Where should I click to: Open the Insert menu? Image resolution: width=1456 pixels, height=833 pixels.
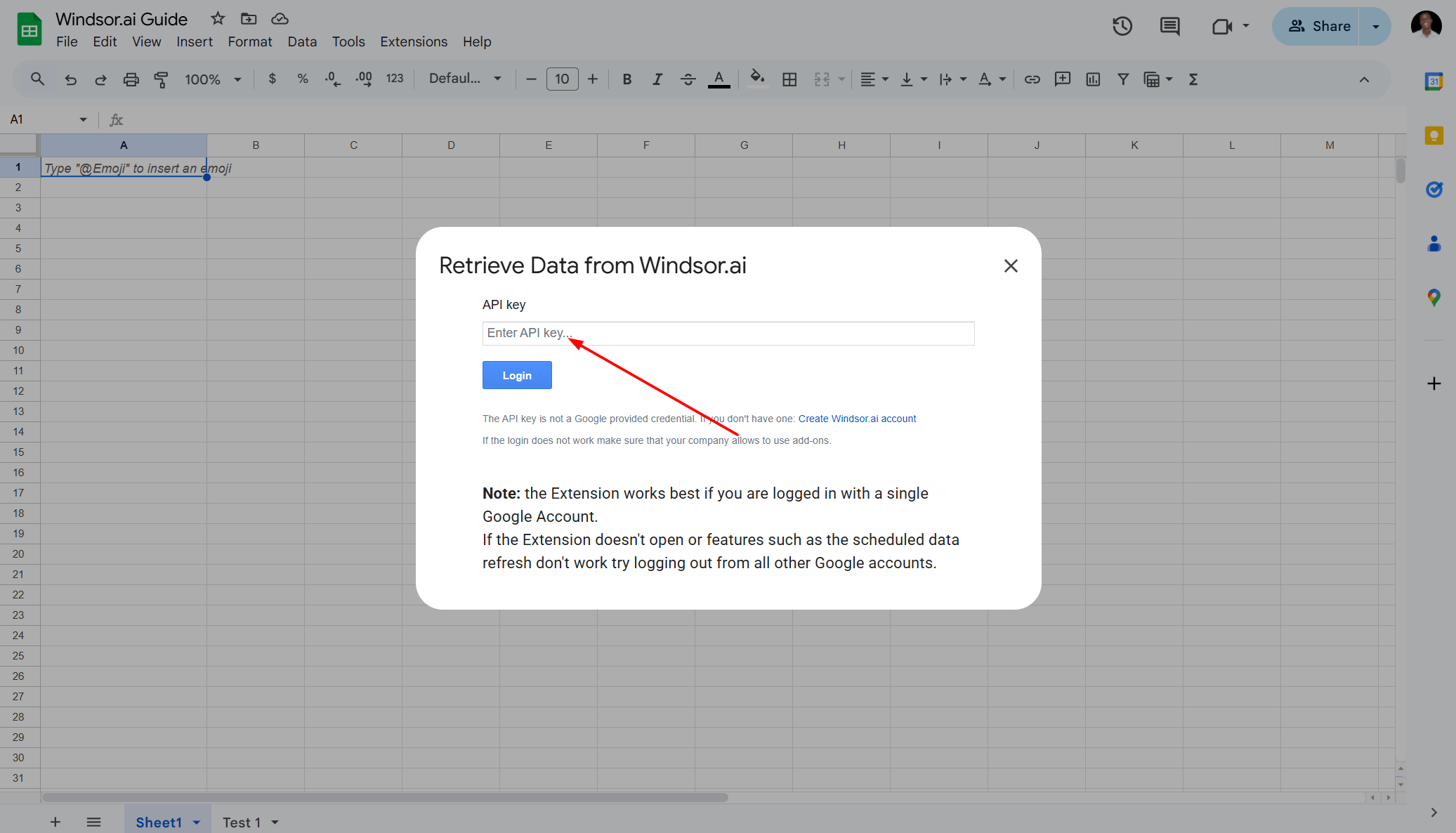[195, 42]
